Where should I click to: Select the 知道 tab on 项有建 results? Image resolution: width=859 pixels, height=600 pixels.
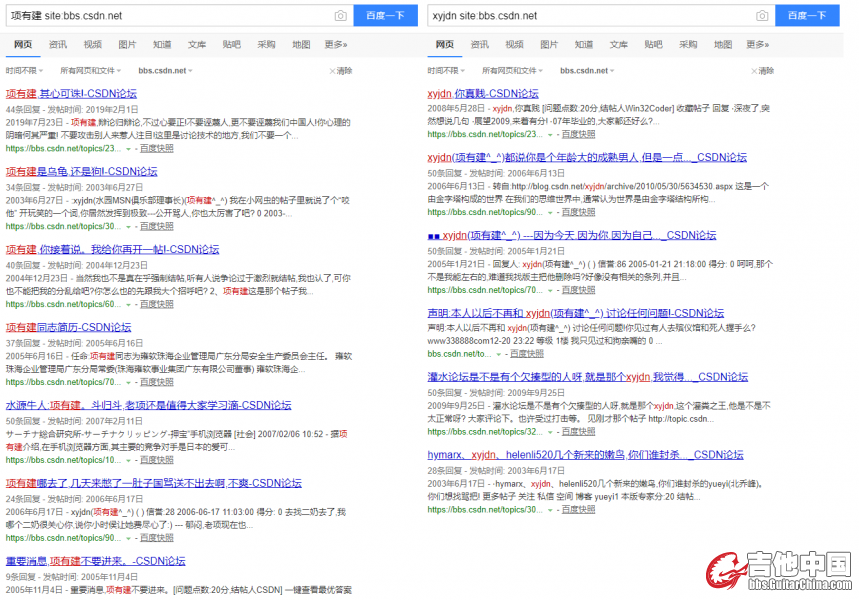coord(162,44)
